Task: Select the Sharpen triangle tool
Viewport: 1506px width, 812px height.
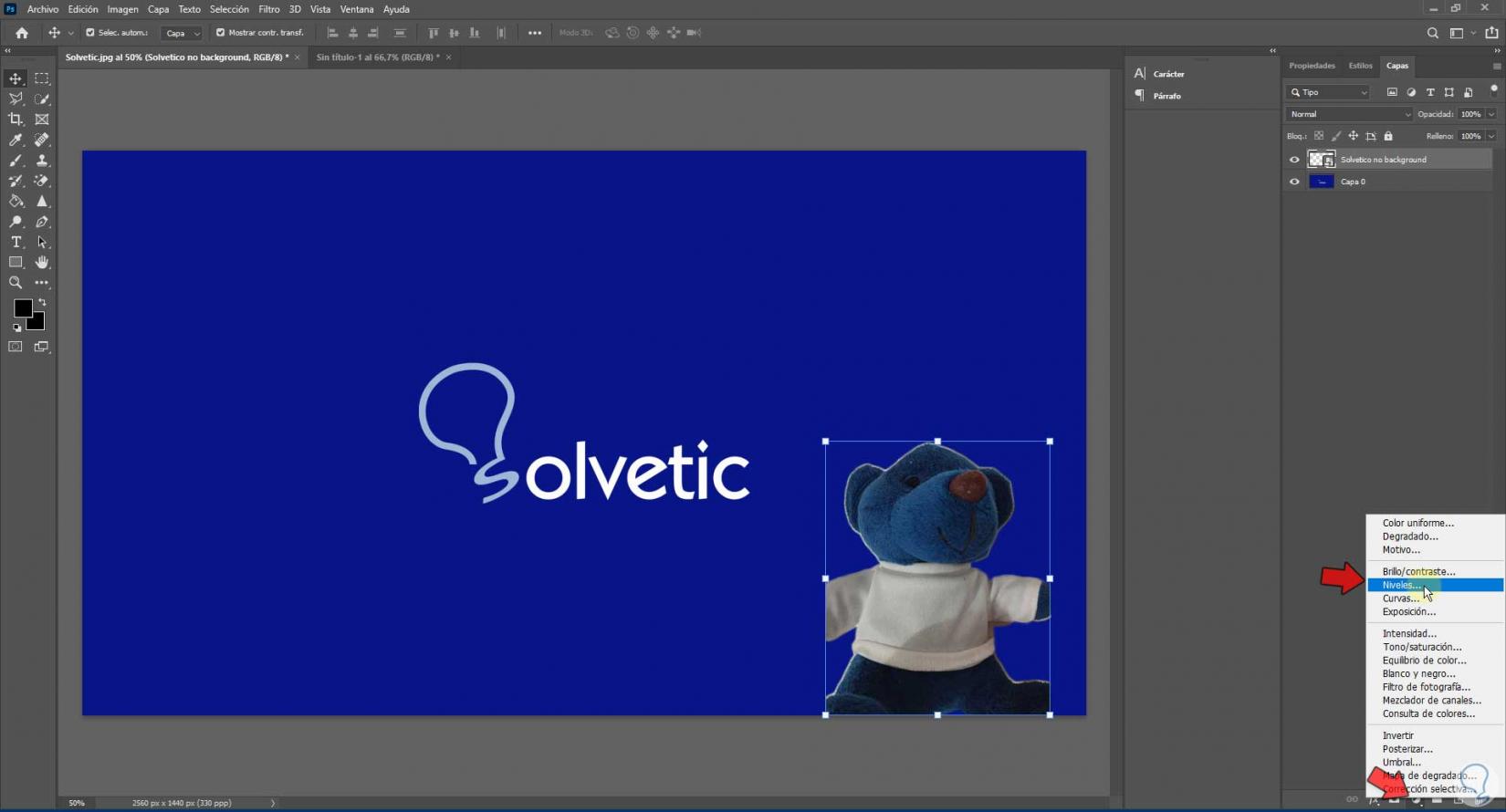Action: (x=42, y=201)
